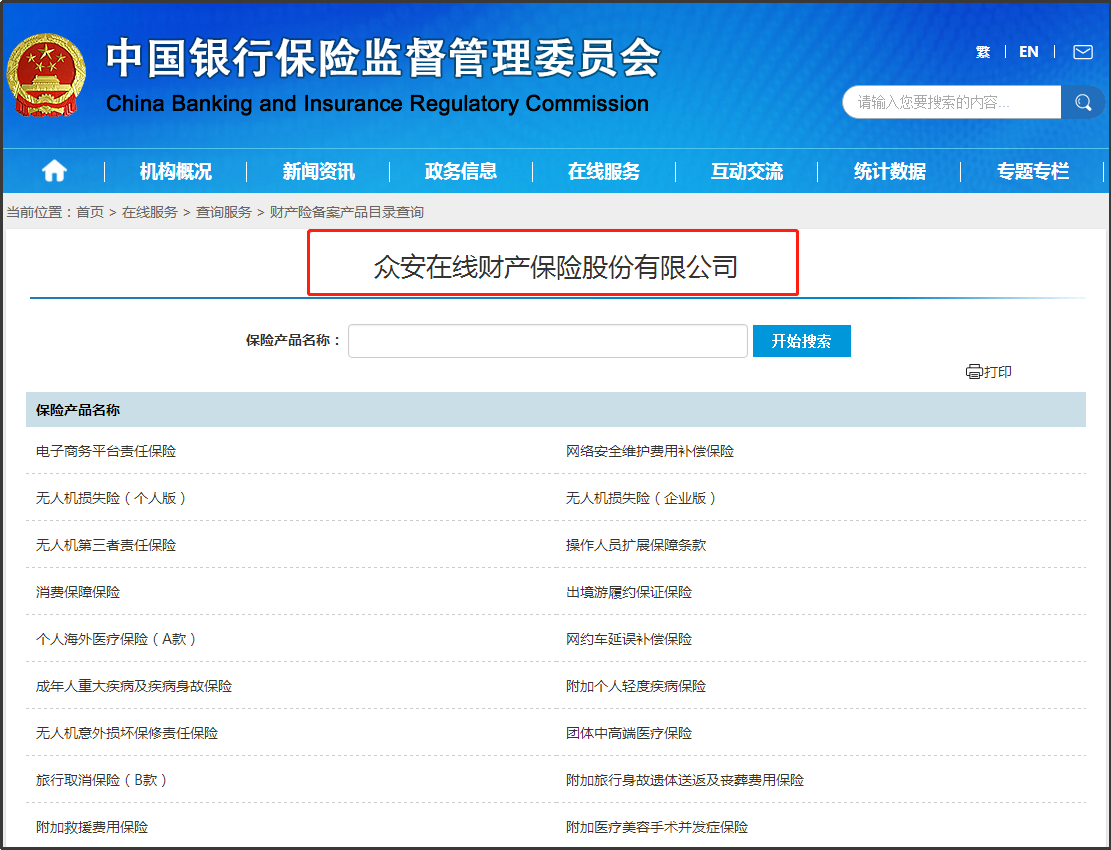Go to 首页 in breadcrumb
The image size is (1111, 850).
90,212
